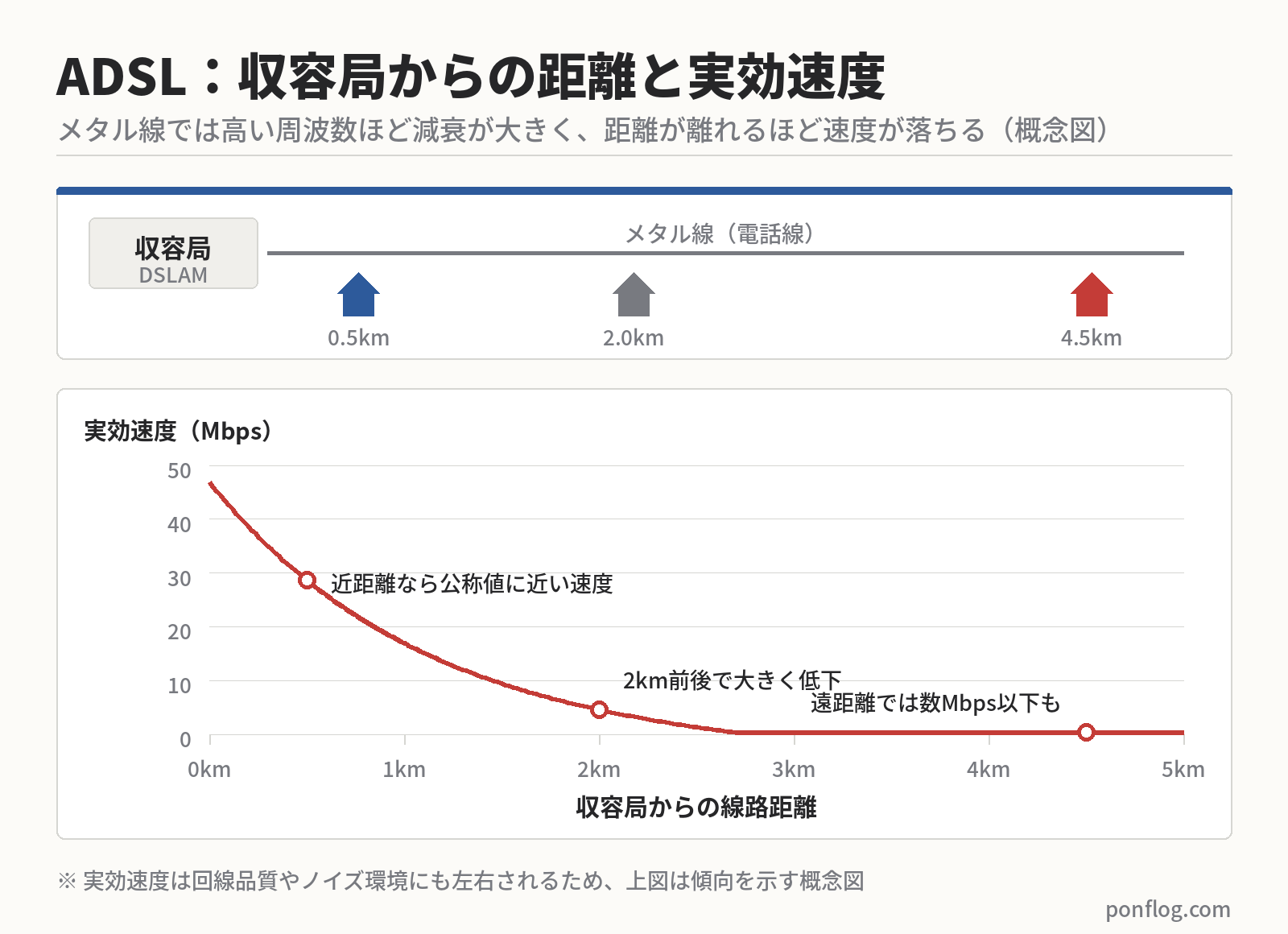Click annotation 遠距離では数Mbps以下も
Screen dimensions: 1288x934
coord(935,703)
